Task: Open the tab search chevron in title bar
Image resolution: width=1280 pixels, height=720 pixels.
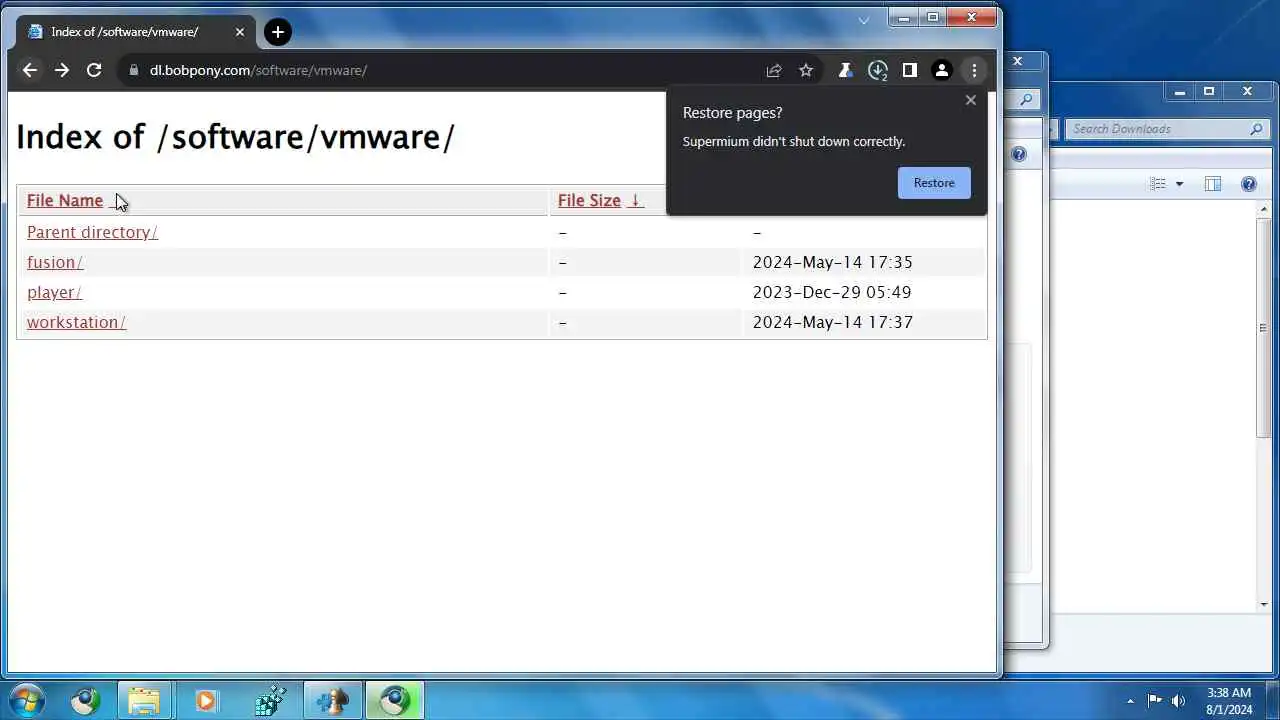Action: tap(864, 20)
